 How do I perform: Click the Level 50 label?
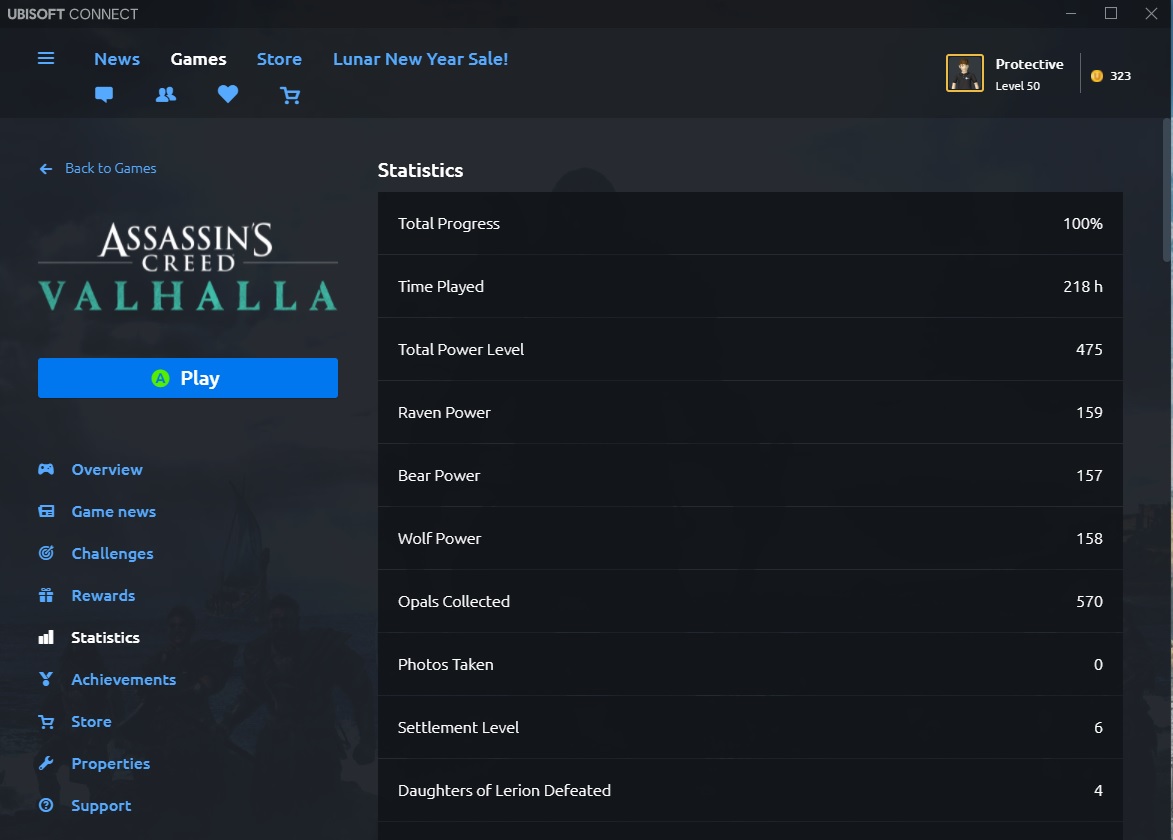pos(1017,86)
